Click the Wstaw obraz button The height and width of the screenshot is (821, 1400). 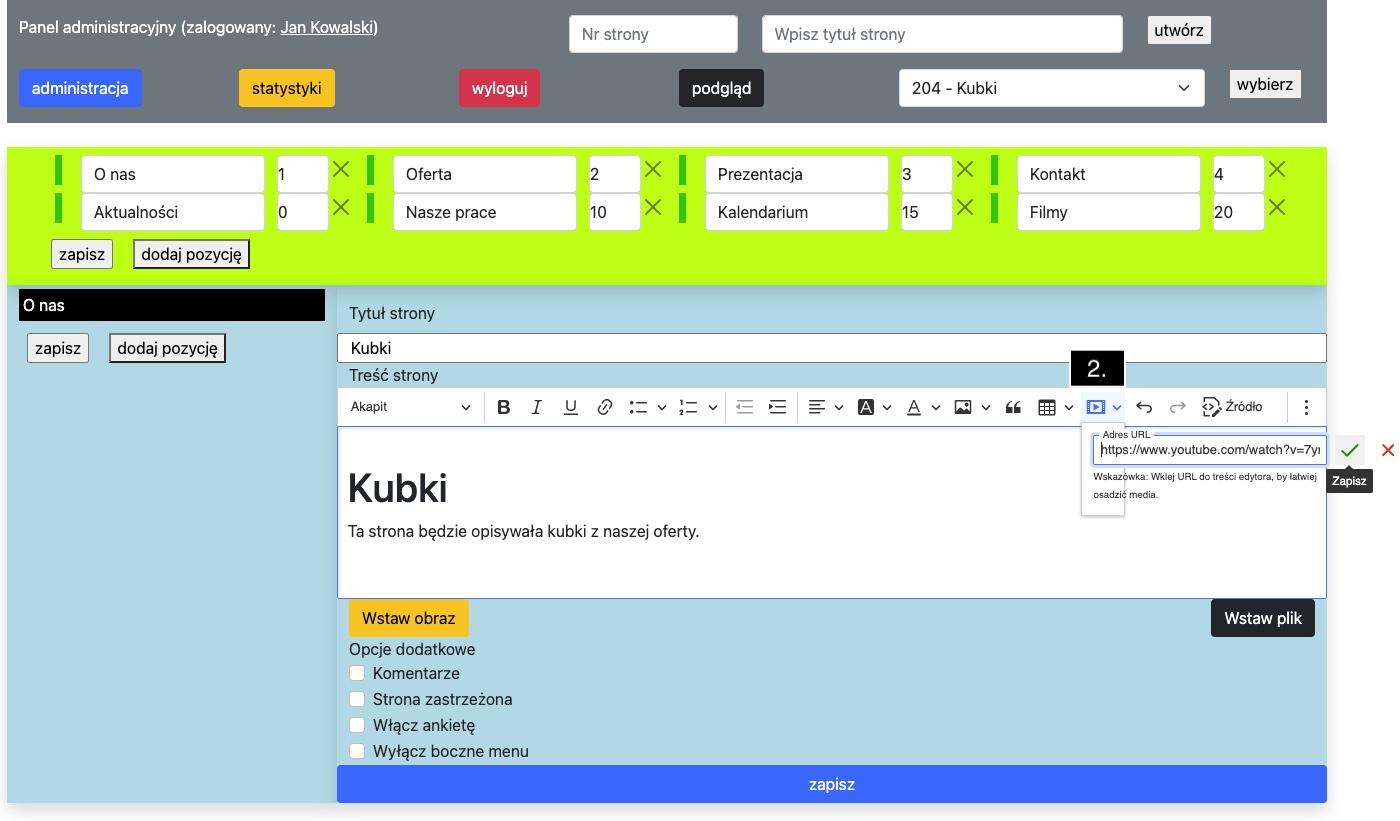click(x=408, y=618)
